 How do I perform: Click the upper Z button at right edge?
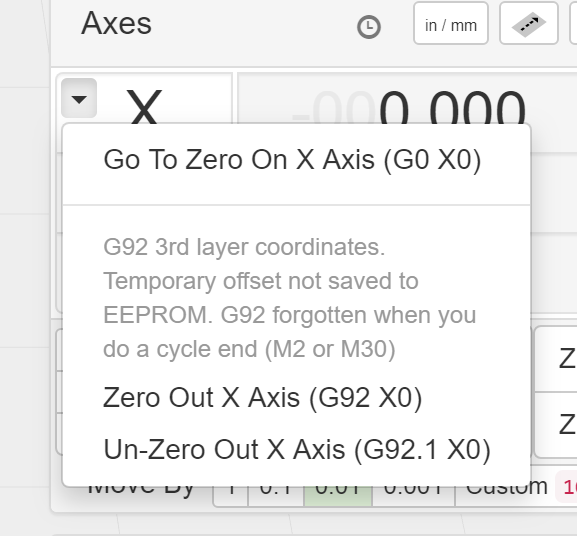coord(556,359)
